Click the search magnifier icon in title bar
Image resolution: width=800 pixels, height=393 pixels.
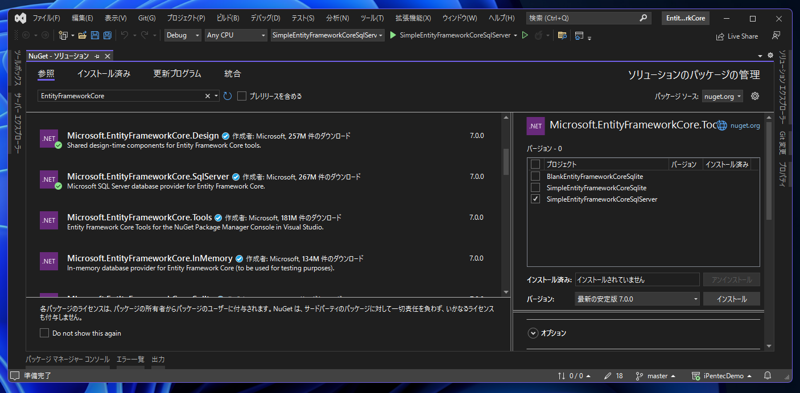click(643, 18)
